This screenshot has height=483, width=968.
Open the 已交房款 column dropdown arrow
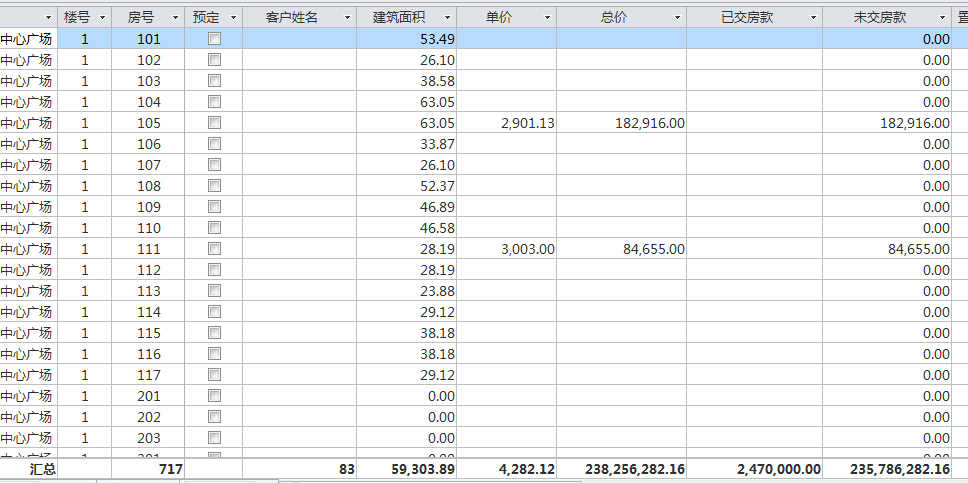[x=813, y=18]
